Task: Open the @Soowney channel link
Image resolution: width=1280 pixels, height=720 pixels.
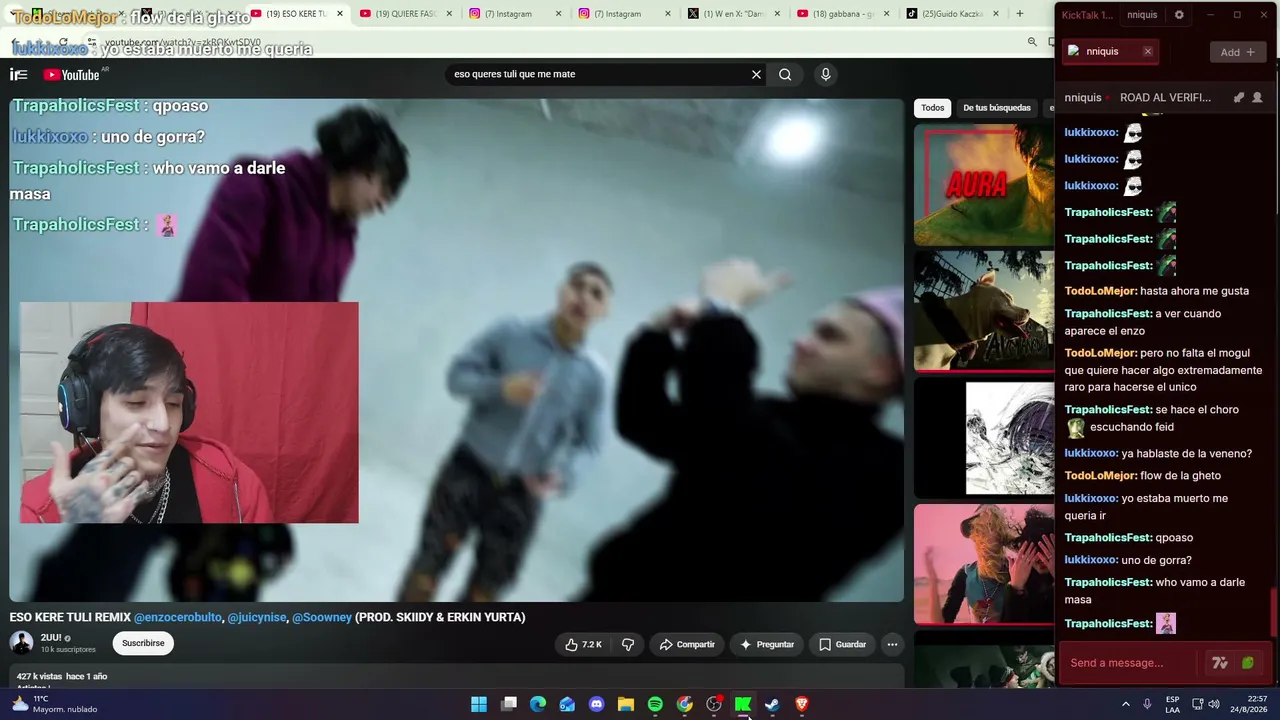Action: point(322,618)
